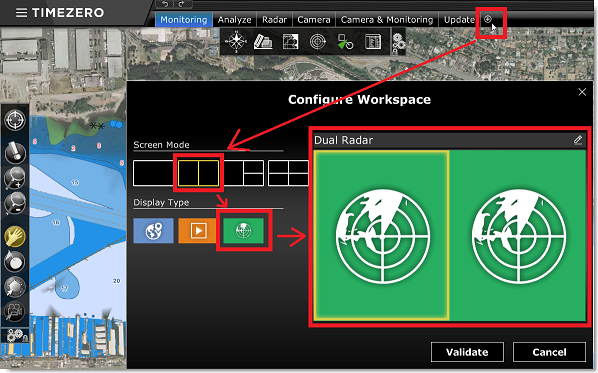The image size is (598, 373).
Task: Click the Cancel button
Action: [549, 352]
